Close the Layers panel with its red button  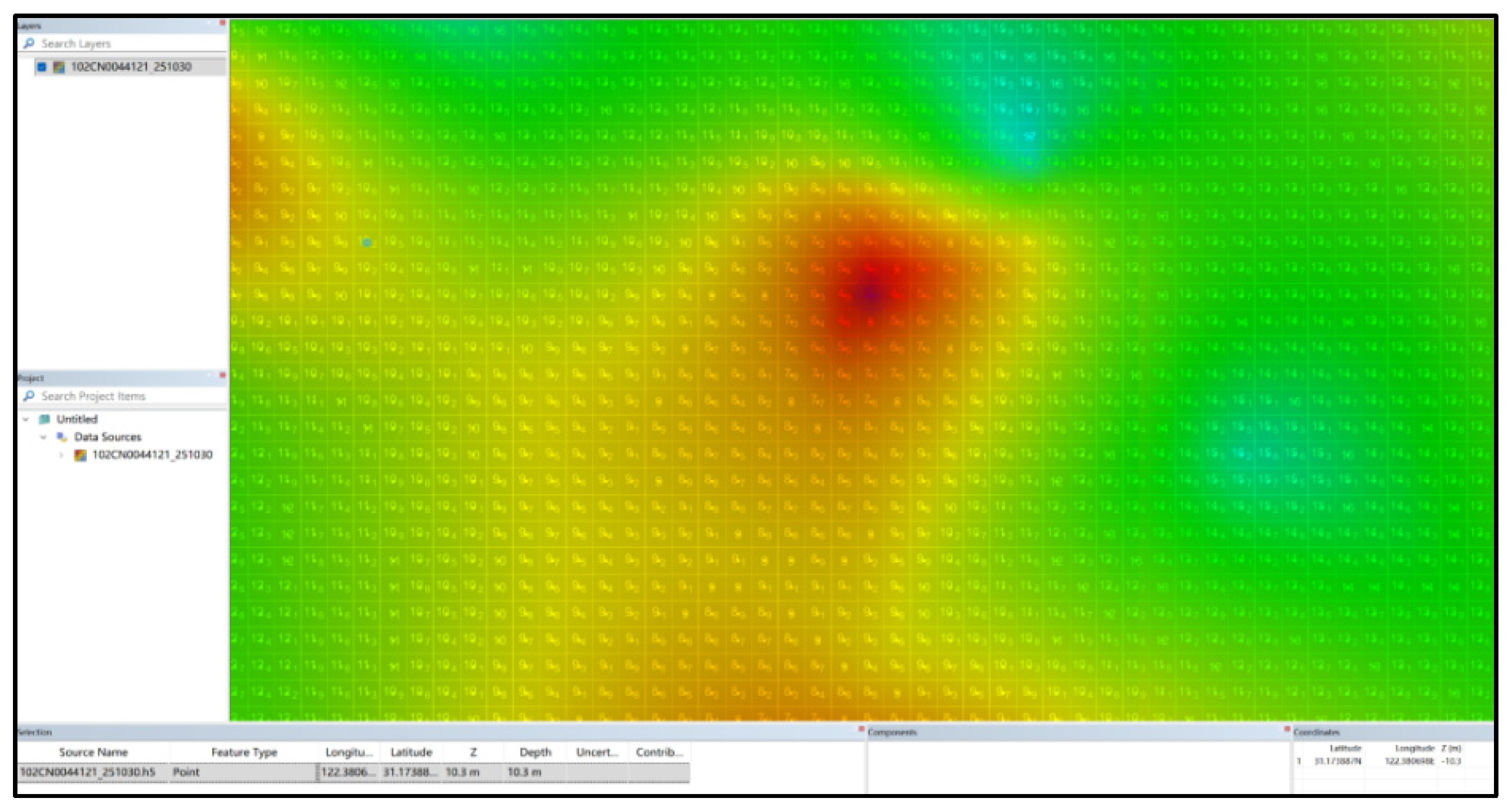click(x=223, y=23)
